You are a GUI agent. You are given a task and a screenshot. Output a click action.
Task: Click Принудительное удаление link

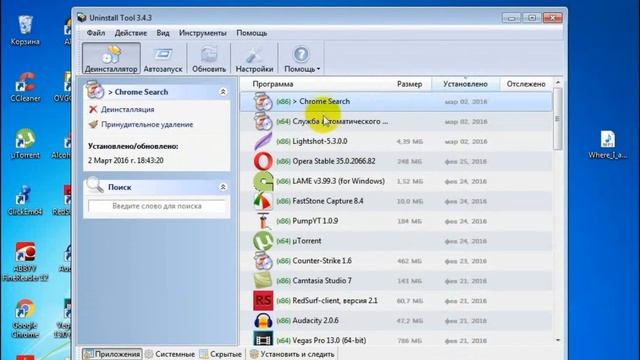[147, 124]
